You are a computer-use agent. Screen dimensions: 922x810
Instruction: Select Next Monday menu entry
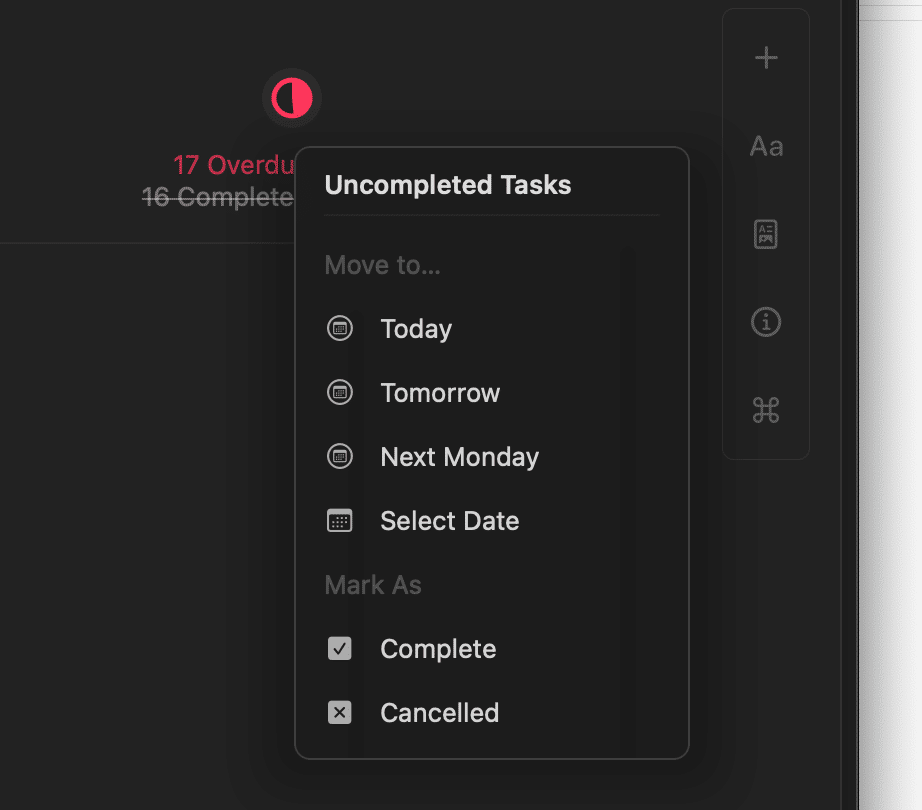(492, 456)
